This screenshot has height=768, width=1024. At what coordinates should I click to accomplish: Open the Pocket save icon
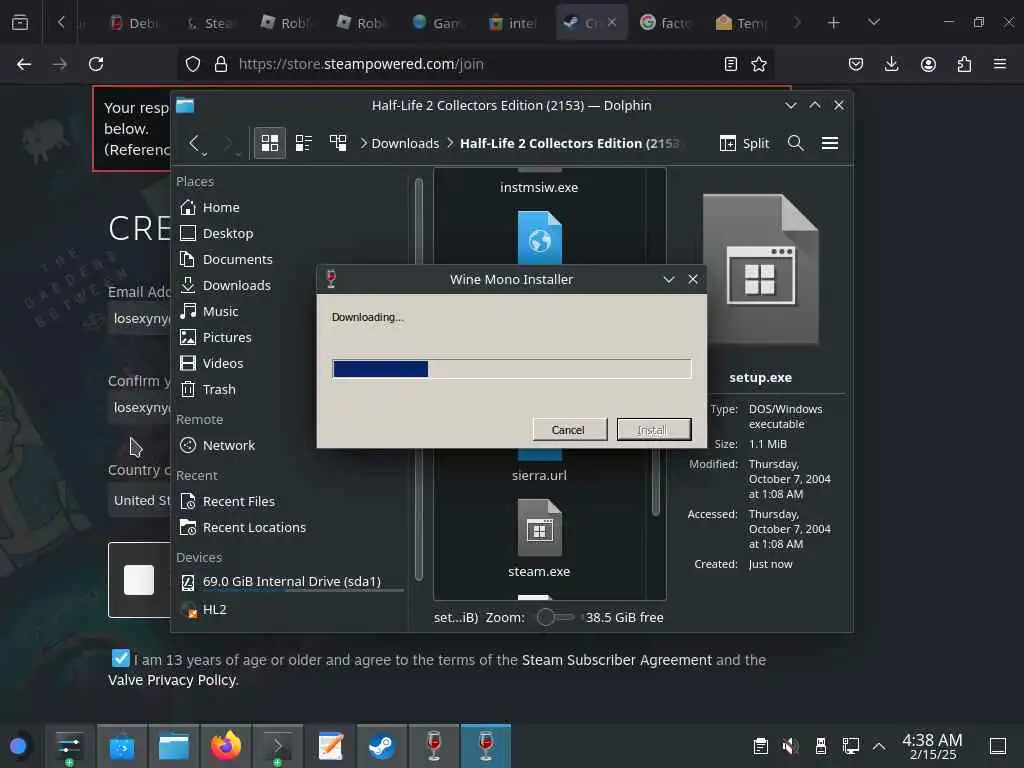click(x=856, y=64)
